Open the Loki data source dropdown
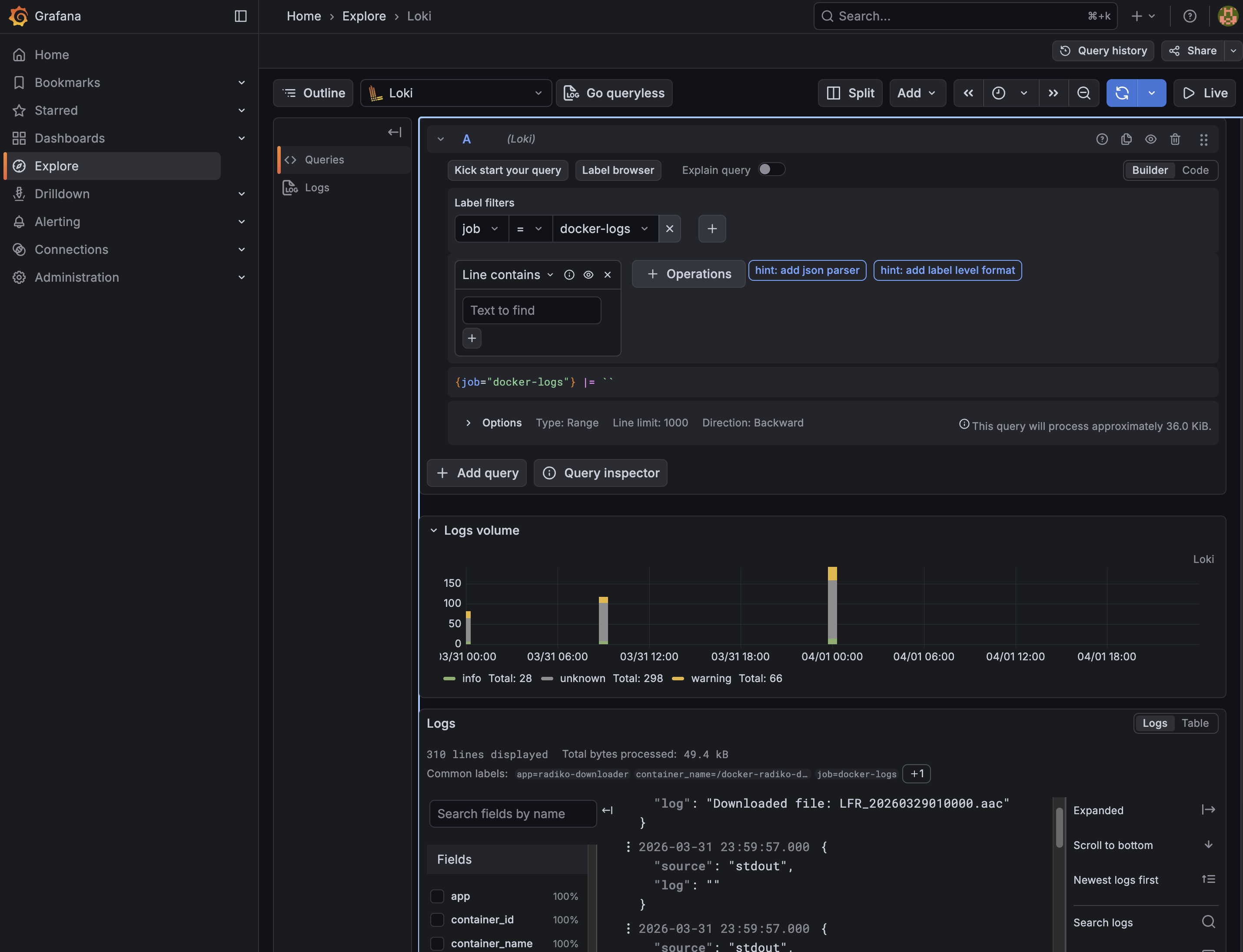Screen dimensions: 1243x952 point(456,93)
